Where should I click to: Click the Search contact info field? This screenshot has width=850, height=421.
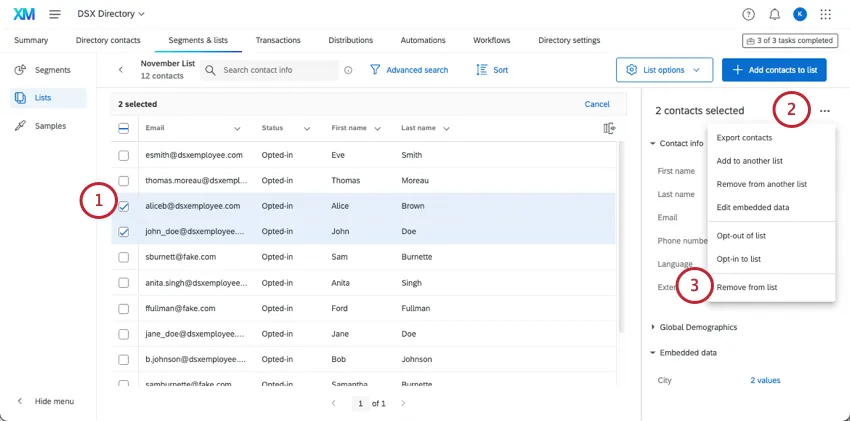(277, 70)
